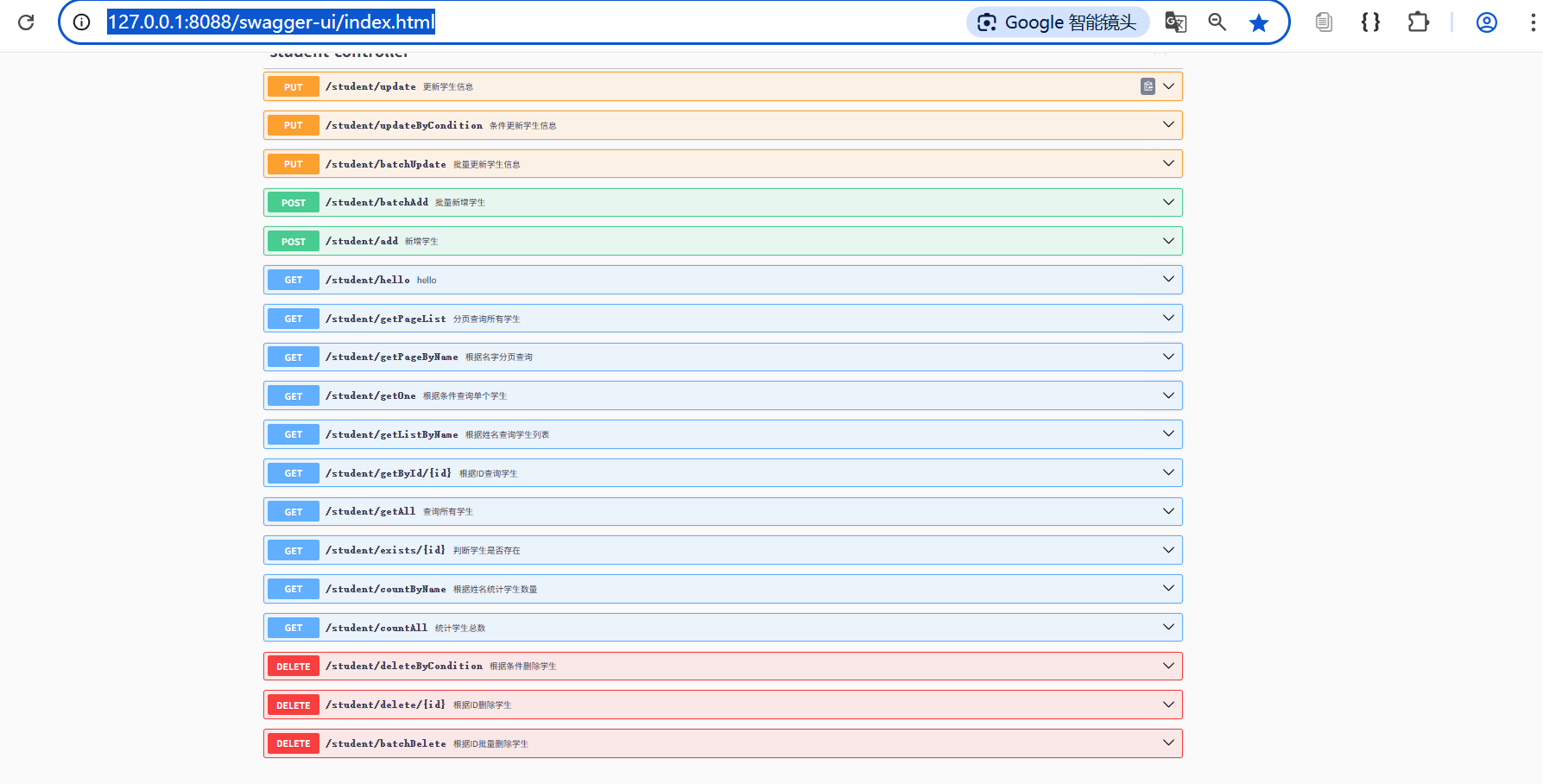Open the /student/deleteByCondition endpoint path

click(x=404, y=666)
